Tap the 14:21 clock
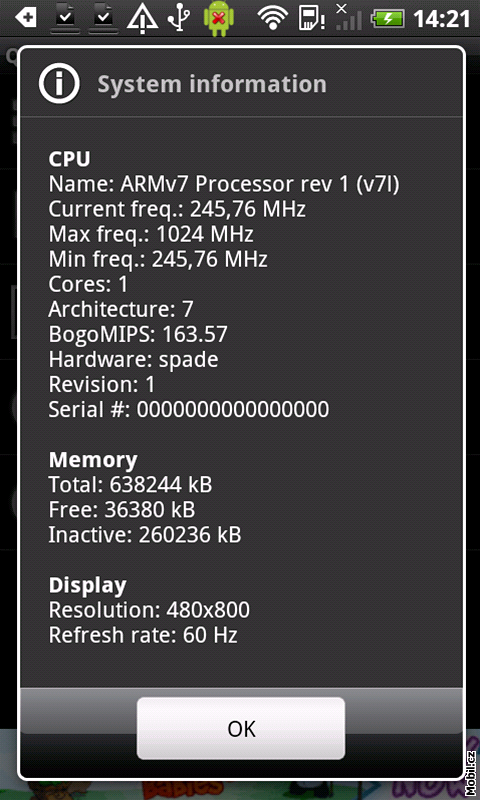Image resolution: width=480 pixels, height=800 pixels. point(441,19)
